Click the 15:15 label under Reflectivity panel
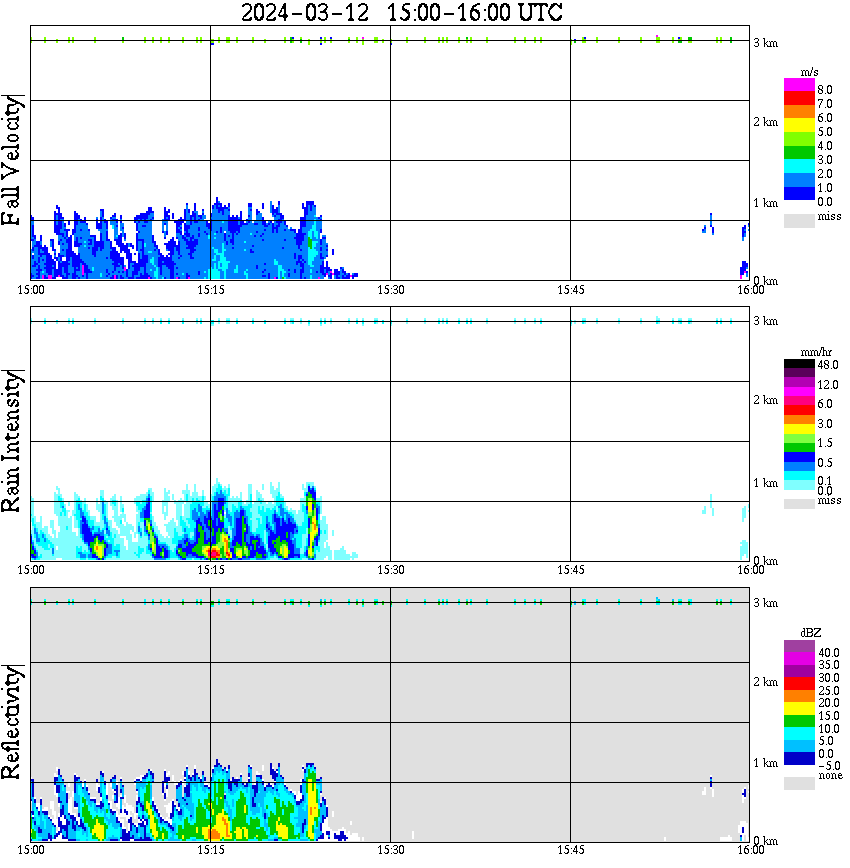This screenshot has width=850, height=868. [211, 850]
